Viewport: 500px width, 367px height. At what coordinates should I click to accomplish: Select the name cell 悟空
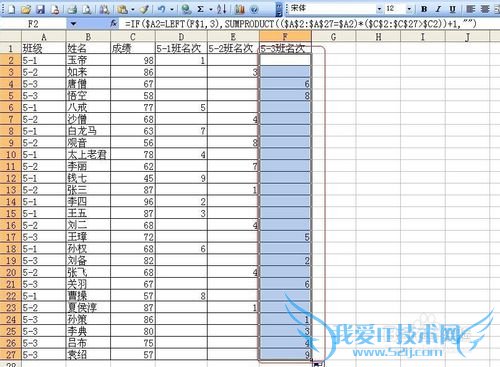[88, 96]
